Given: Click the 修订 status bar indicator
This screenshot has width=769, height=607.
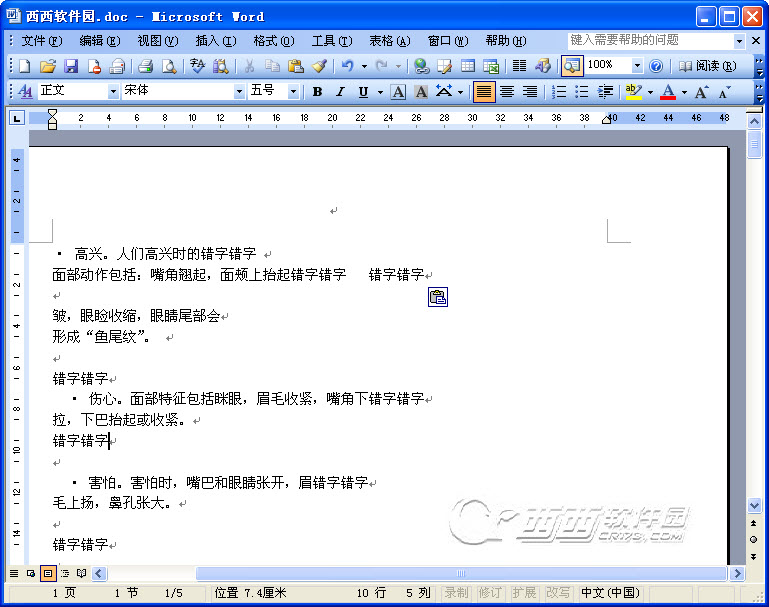Looking at the screenshot, I should click(490, 593).
